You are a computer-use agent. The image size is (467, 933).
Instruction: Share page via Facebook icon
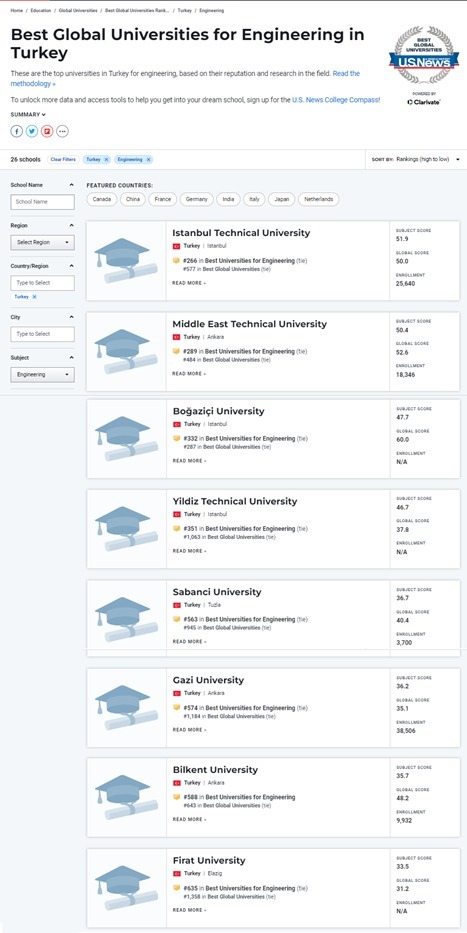click(x=17, y=132)
